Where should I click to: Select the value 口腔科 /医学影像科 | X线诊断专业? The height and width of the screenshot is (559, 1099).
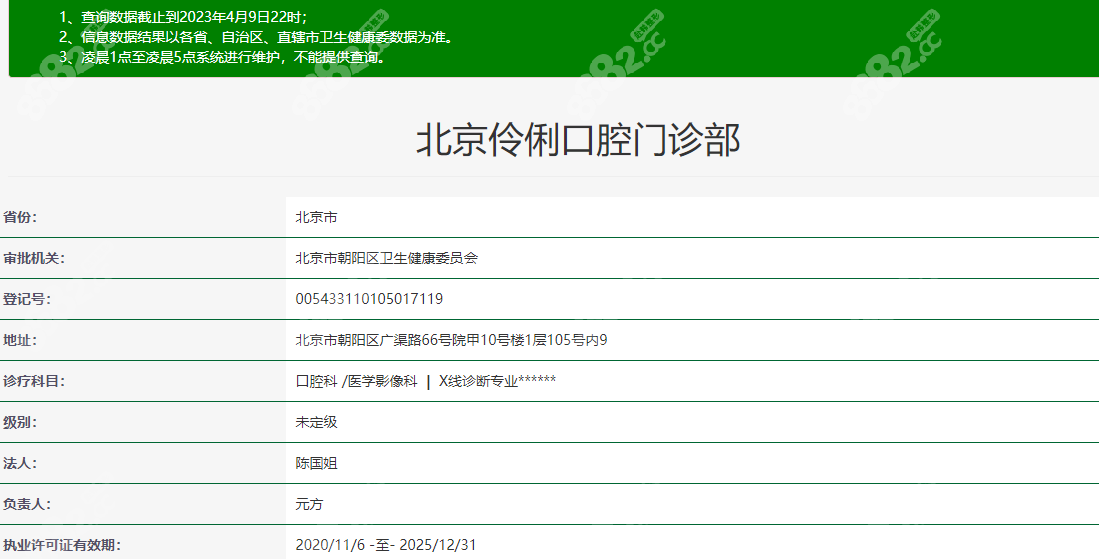425,381
